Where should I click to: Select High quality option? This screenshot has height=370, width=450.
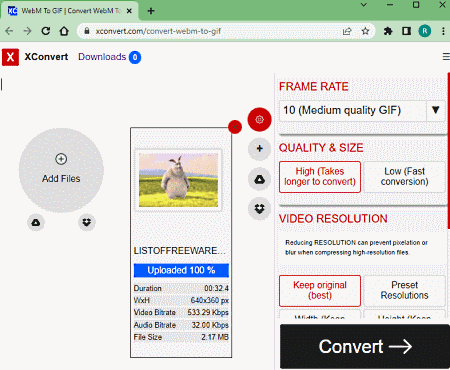coord(320,177)
